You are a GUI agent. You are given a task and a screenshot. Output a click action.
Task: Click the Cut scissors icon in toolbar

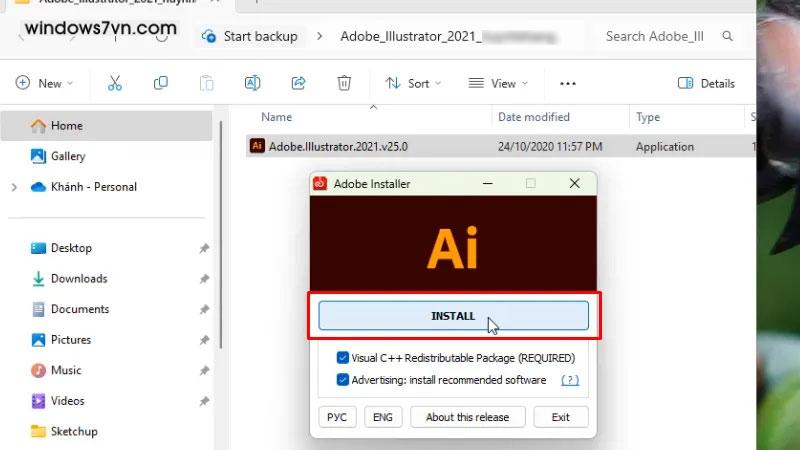coord(115,83)
